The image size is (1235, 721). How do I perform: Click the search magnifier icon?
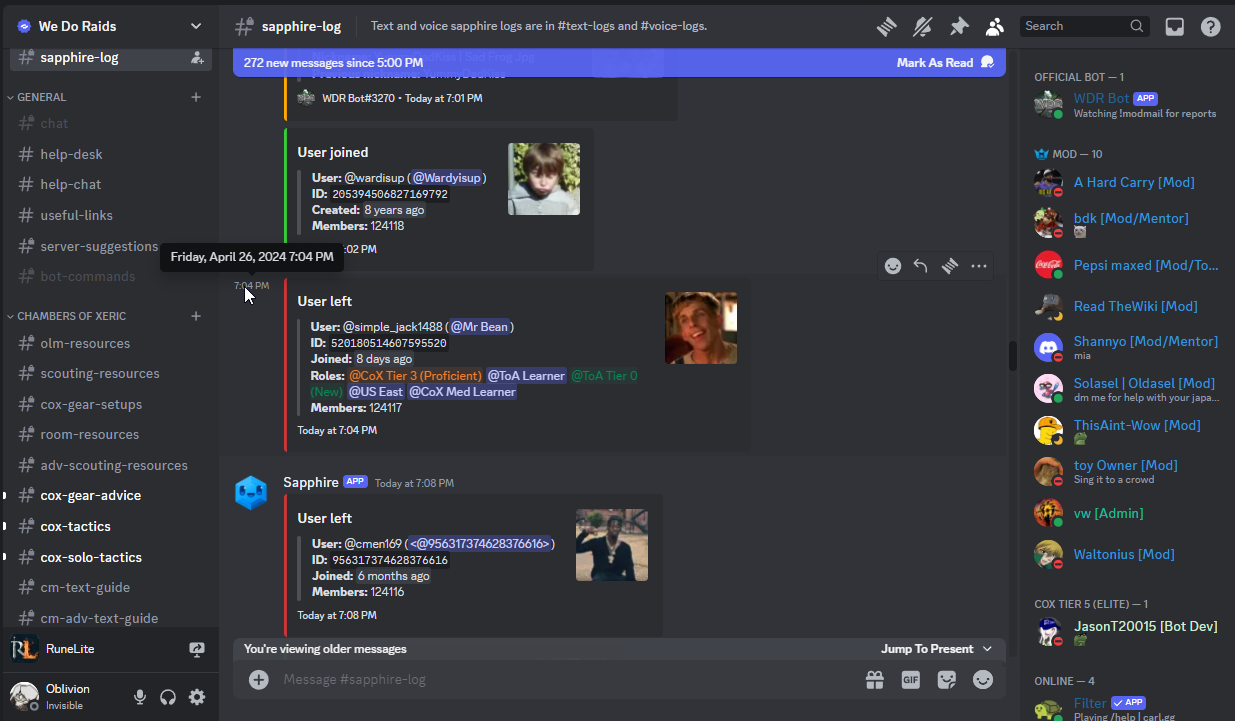point(1137,26)
